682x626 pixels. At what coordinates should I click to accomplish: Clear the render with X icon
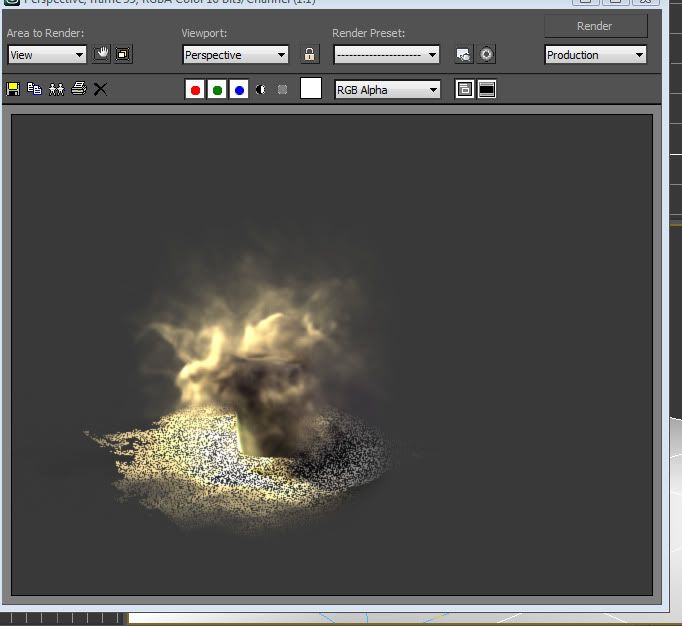[x=100, y=89]
